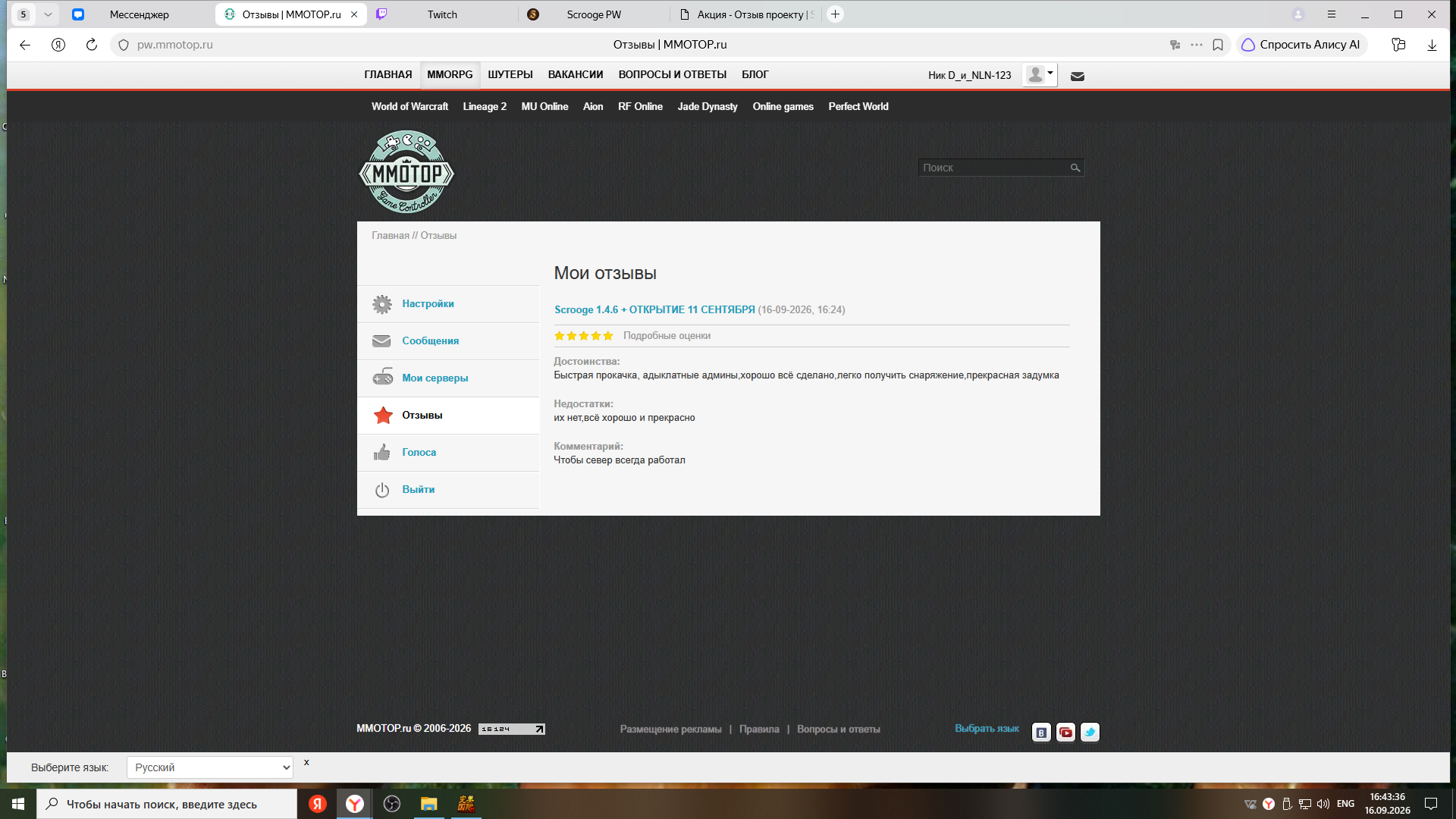Open the Настройки sidebar item
The width and height of the screenshot is (1456, 819).
click(448, 304)
